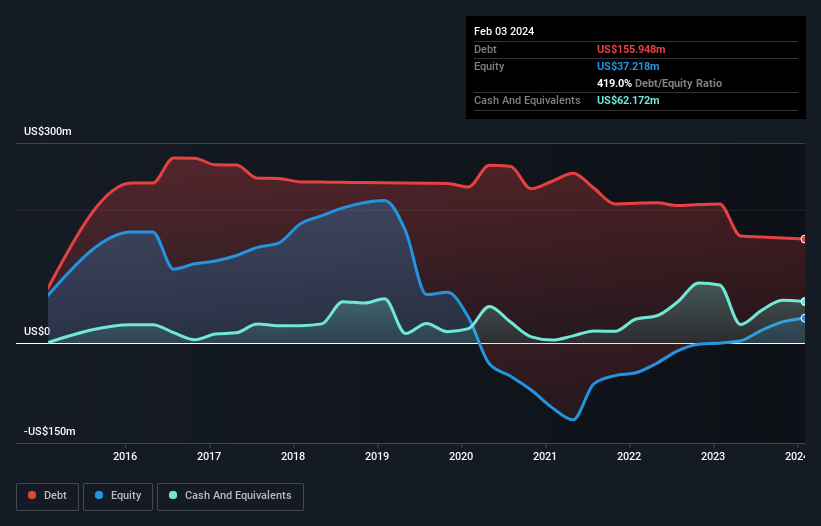Click the 2017 x-axis label
Image resolution: width=821 pixels, height=526 pixels.
(209, 456)
